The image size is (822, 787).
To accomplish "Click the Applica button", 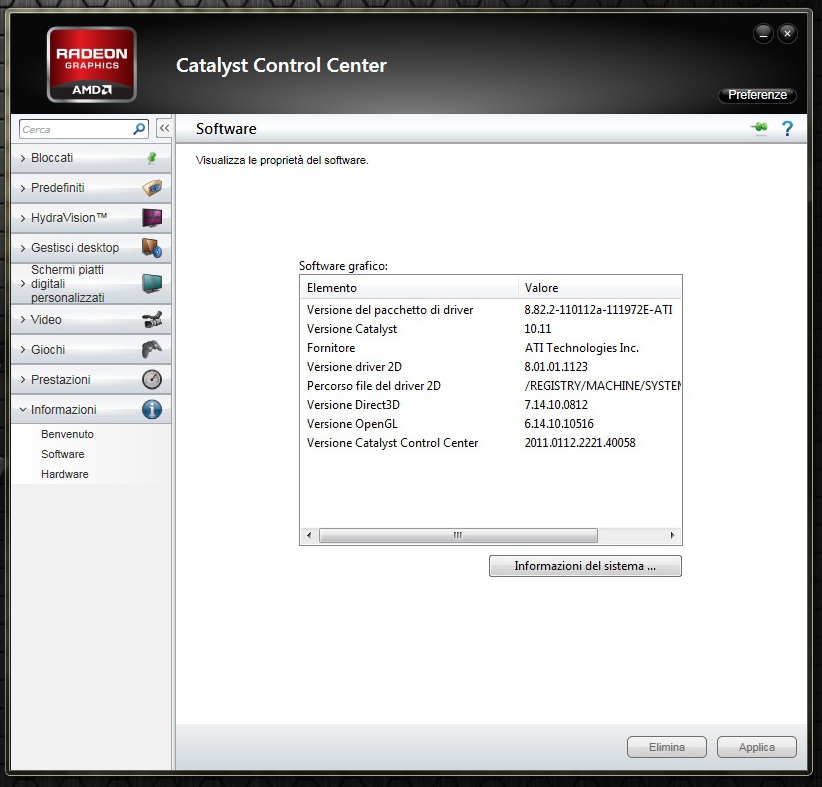I will (756, 747).
